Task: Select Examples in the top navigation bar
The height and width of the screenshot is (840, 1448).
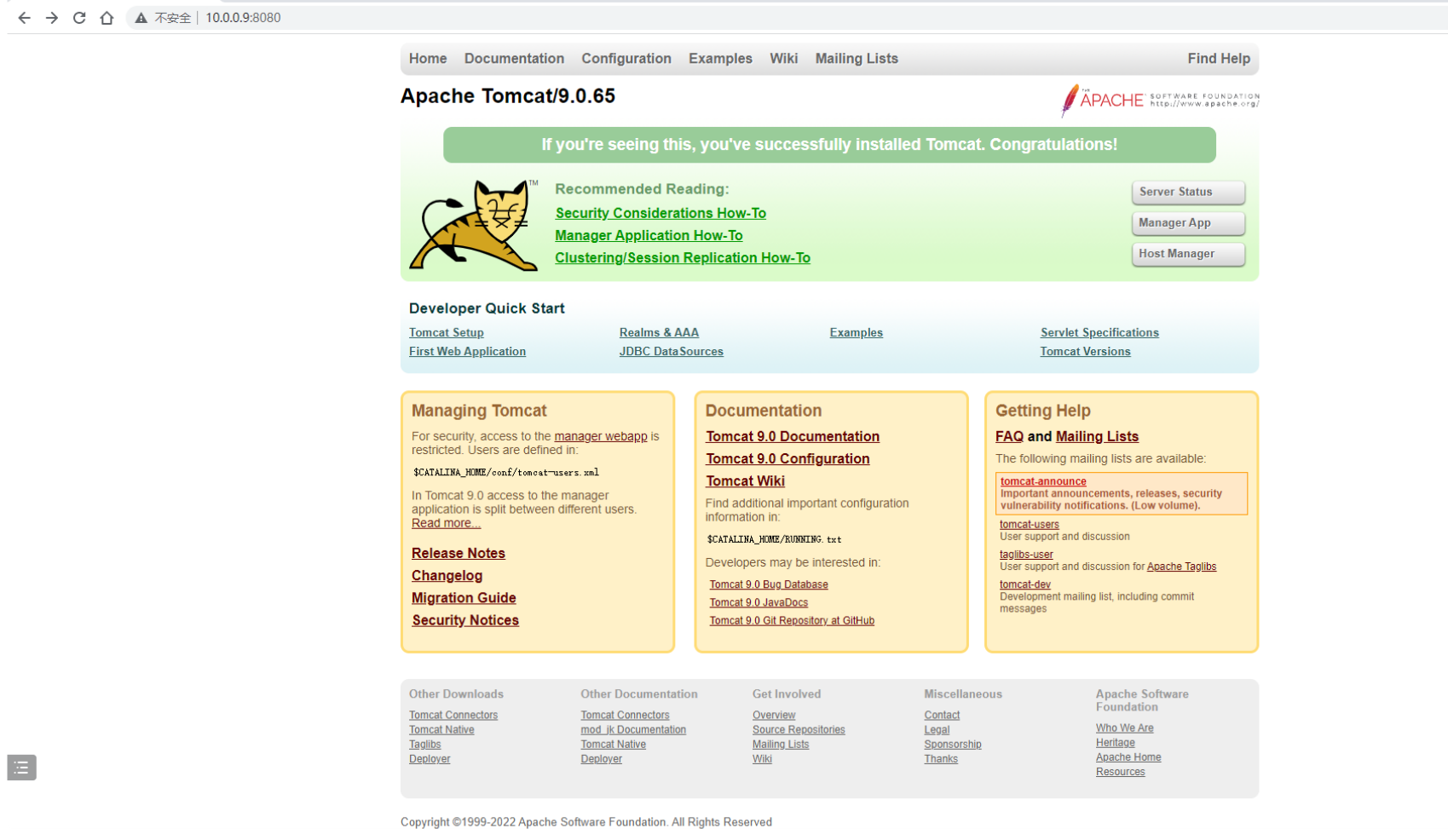Action: (x=720, y=59)
